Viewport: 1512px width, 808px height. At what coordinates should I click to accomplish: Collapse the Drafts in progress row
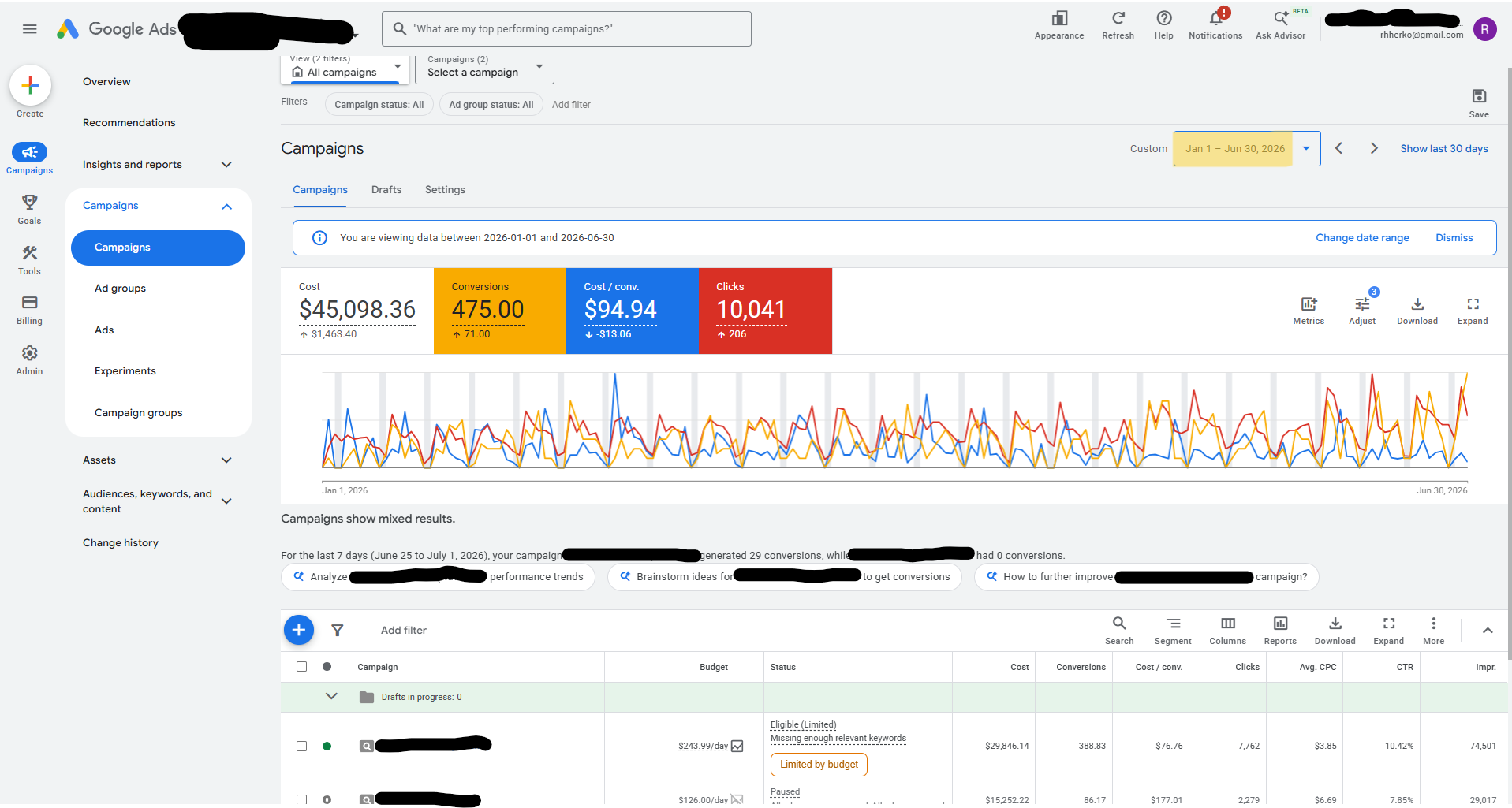click(x=331, y=696)
